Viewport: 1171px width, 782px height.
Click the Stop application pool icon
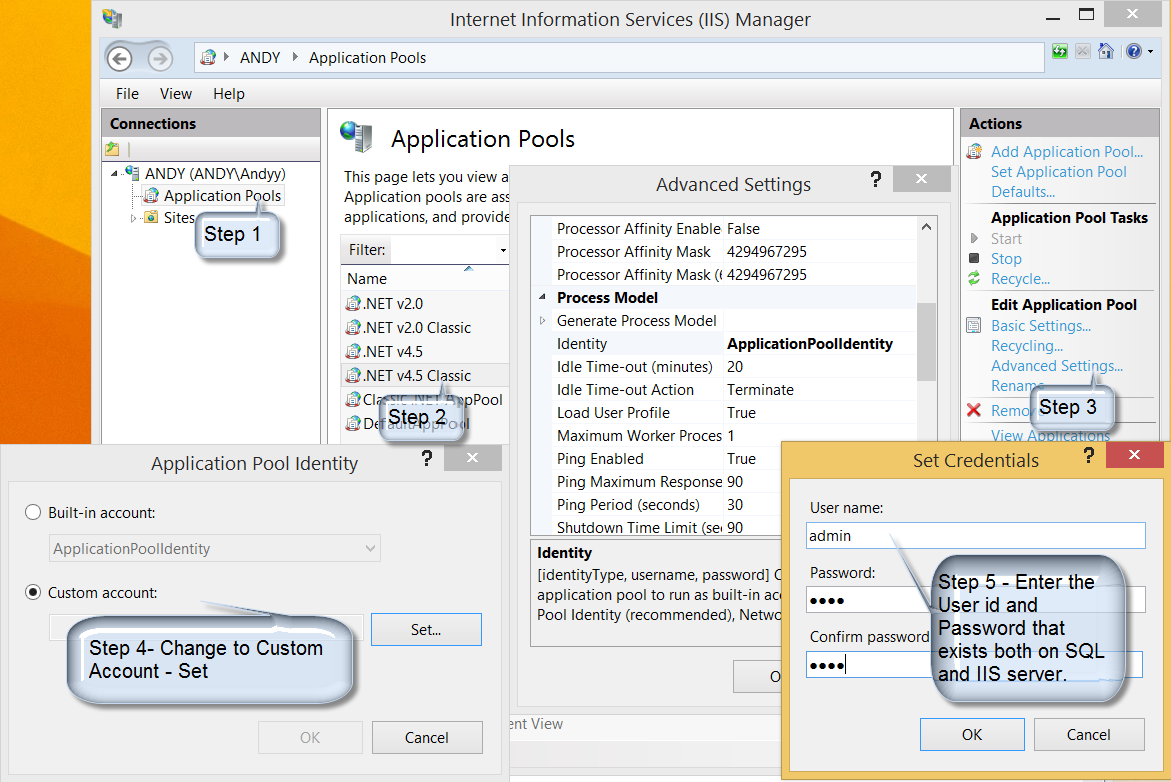coord(974,258)
